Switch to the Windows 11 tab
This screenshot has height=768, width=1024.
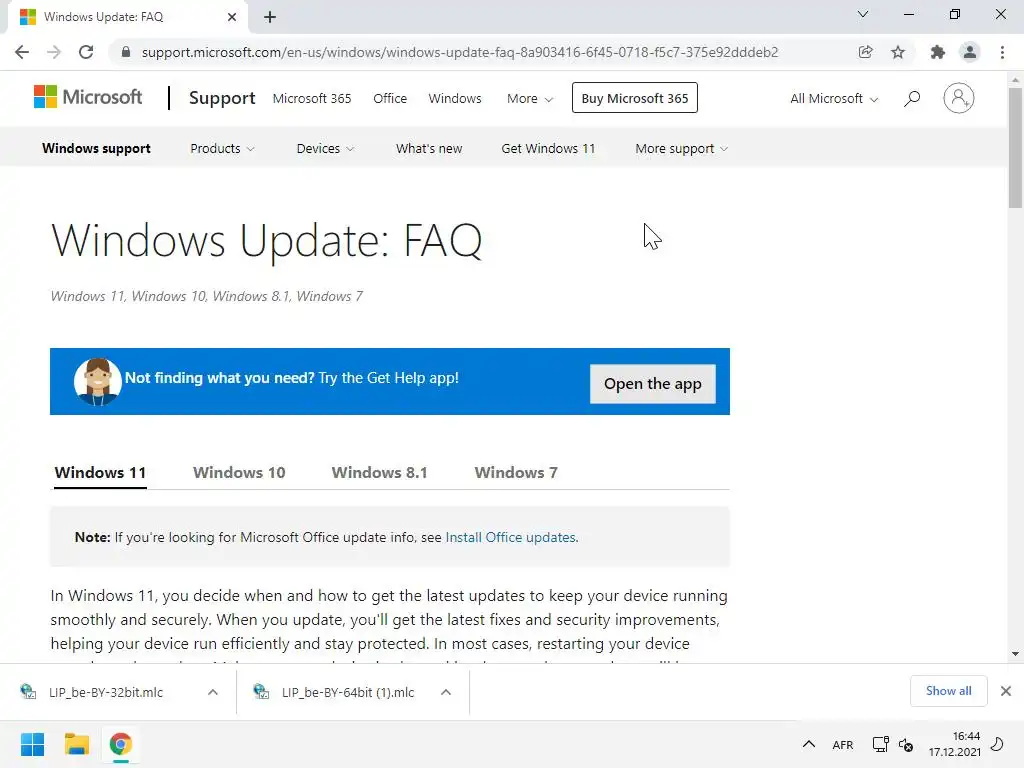click(x=100, y=473)
